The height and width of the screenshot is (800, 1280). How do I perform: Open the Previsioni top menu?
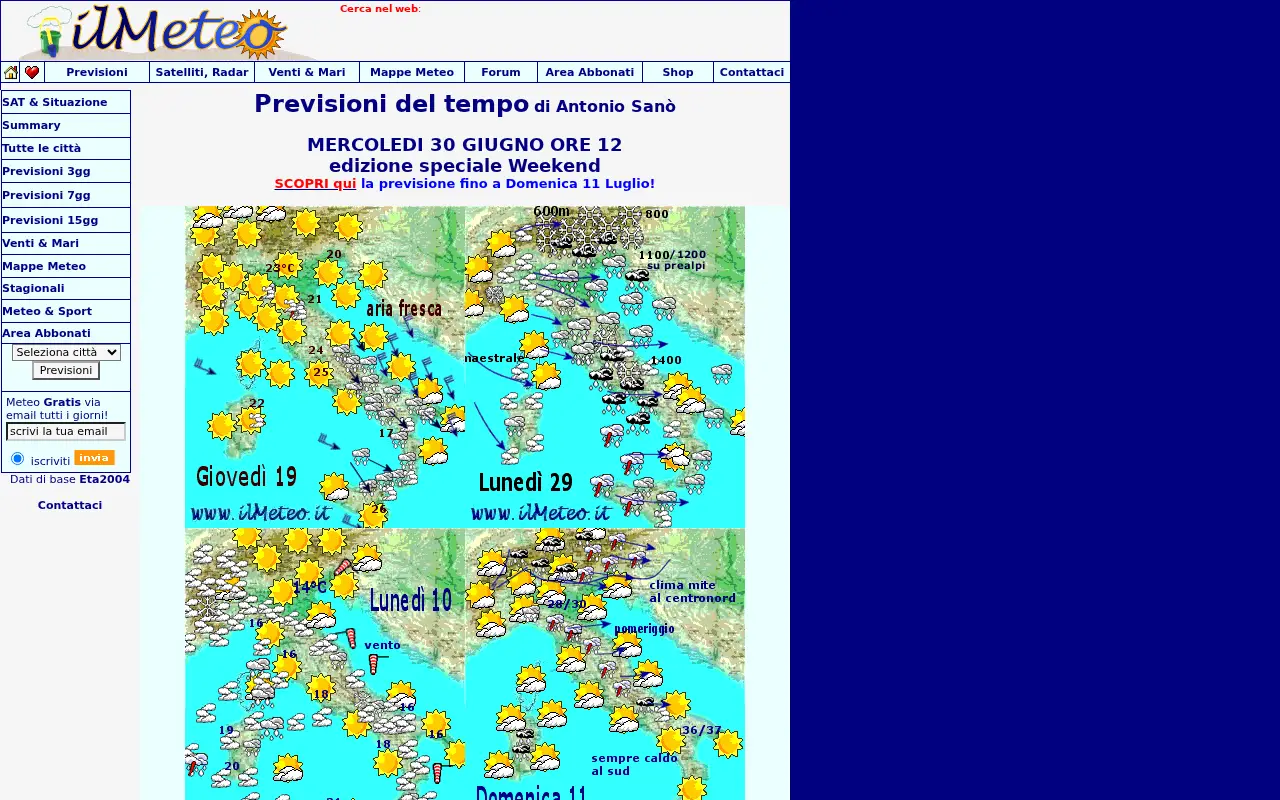pyautogui.click(x=97, y=72)
